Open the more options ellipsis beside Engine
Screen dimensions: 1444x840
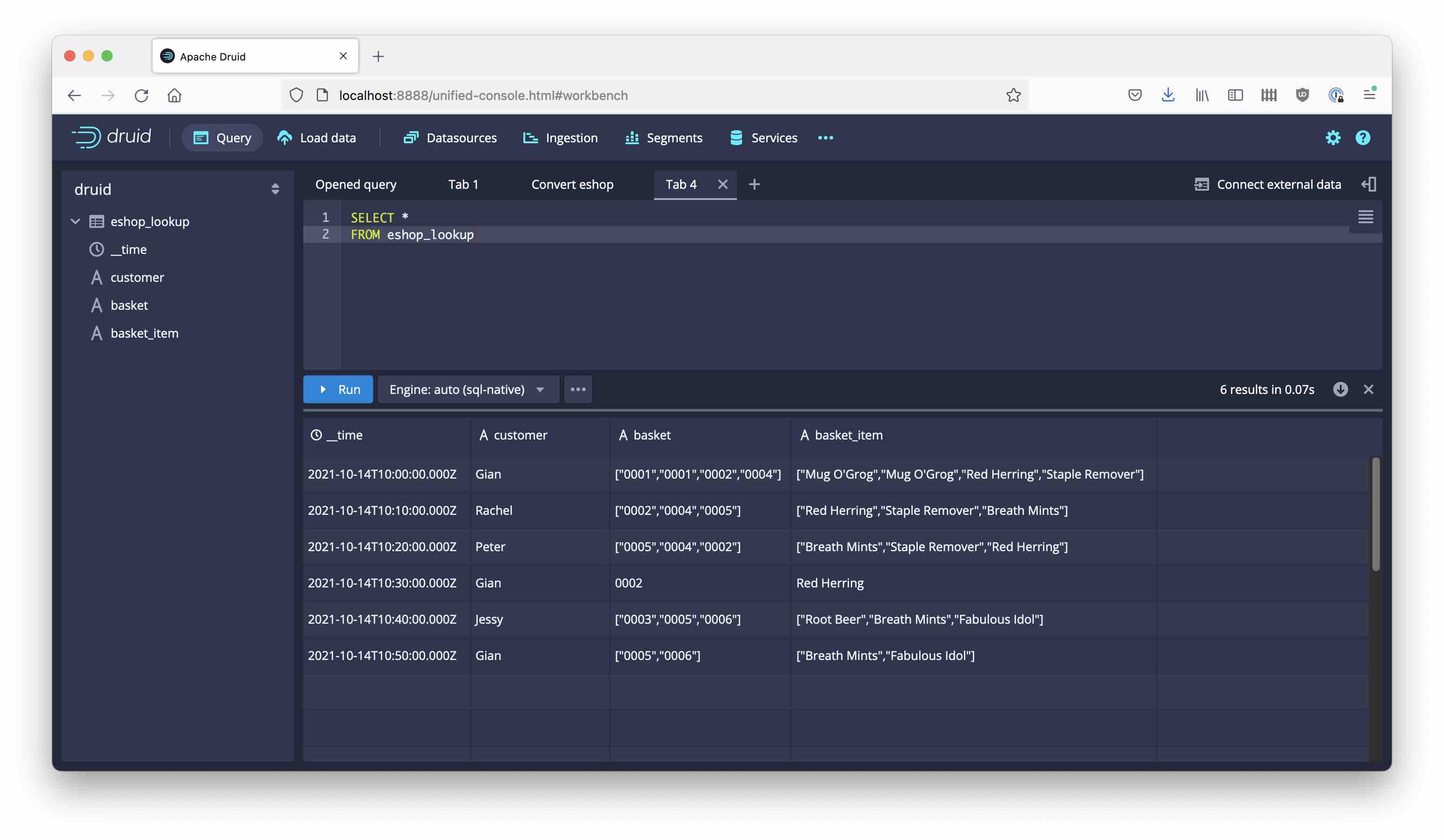578,389
